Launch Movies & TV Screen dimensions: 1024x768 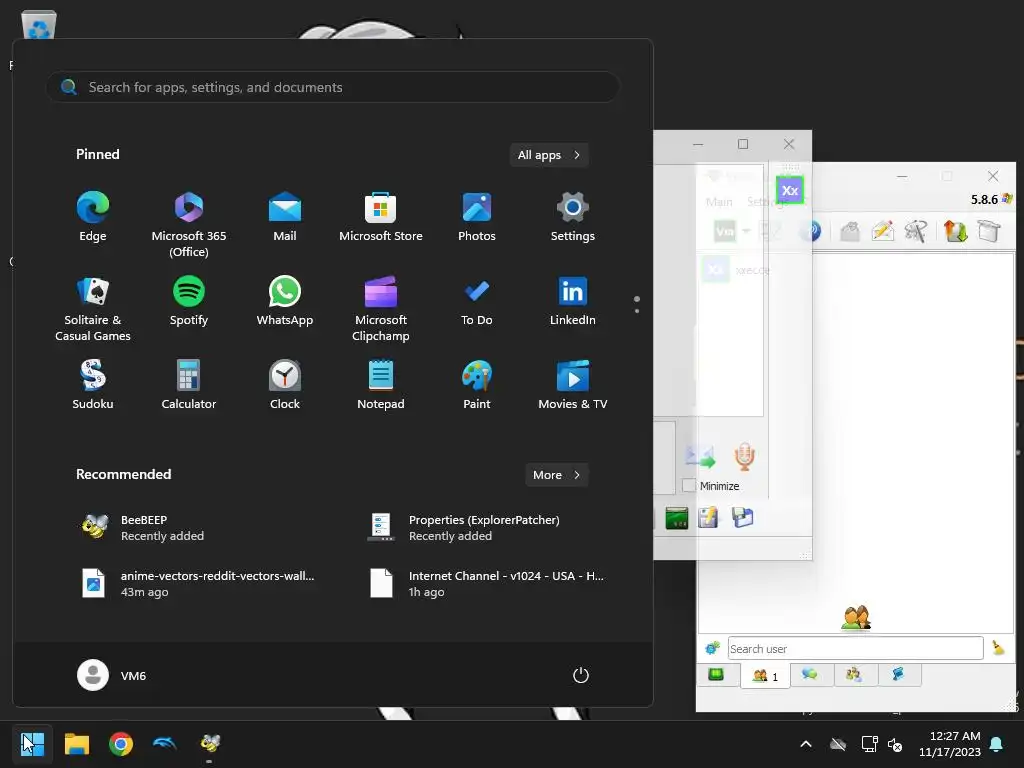[x=573, y=385]
